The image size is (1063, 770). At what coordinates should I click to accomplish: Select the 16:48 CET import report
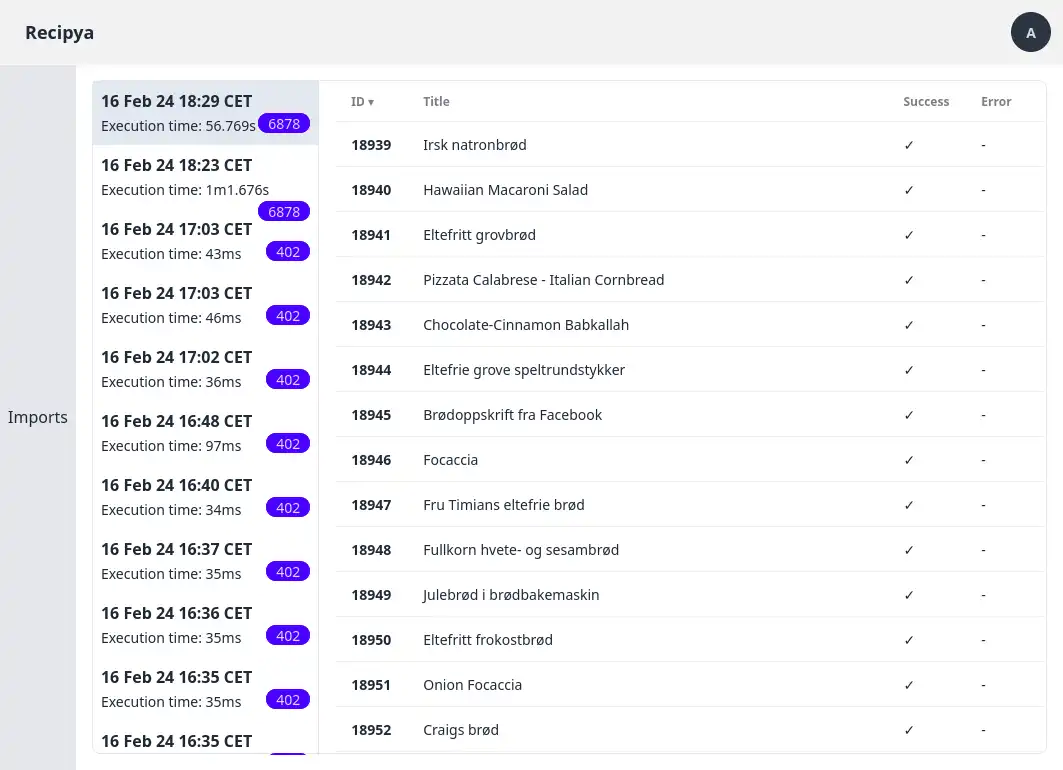pyautogui.click(x=205, y=433)
